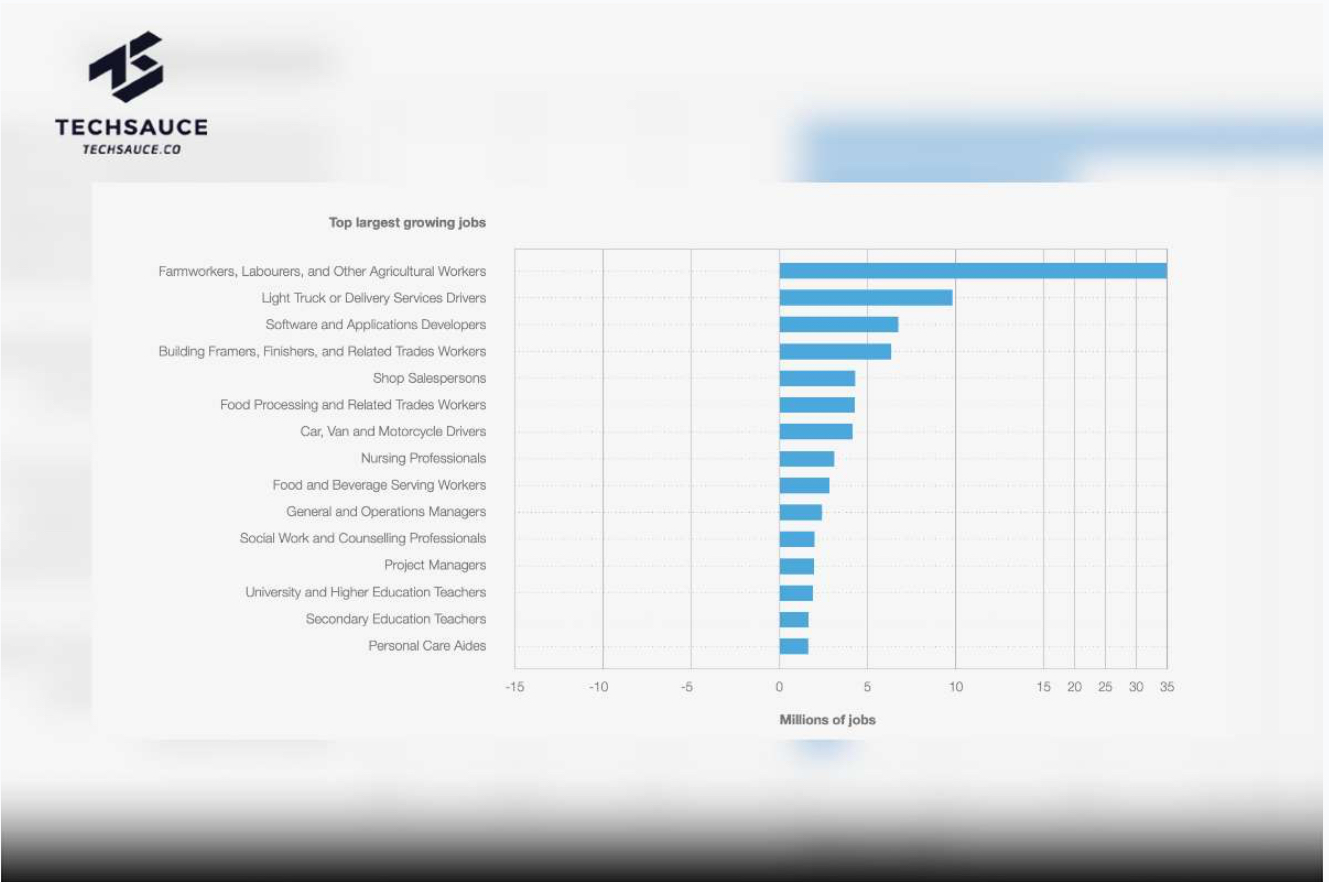Click the bold TECHSAUCE brand name
Screen dimensions: 1329x882
click(131, 127)
